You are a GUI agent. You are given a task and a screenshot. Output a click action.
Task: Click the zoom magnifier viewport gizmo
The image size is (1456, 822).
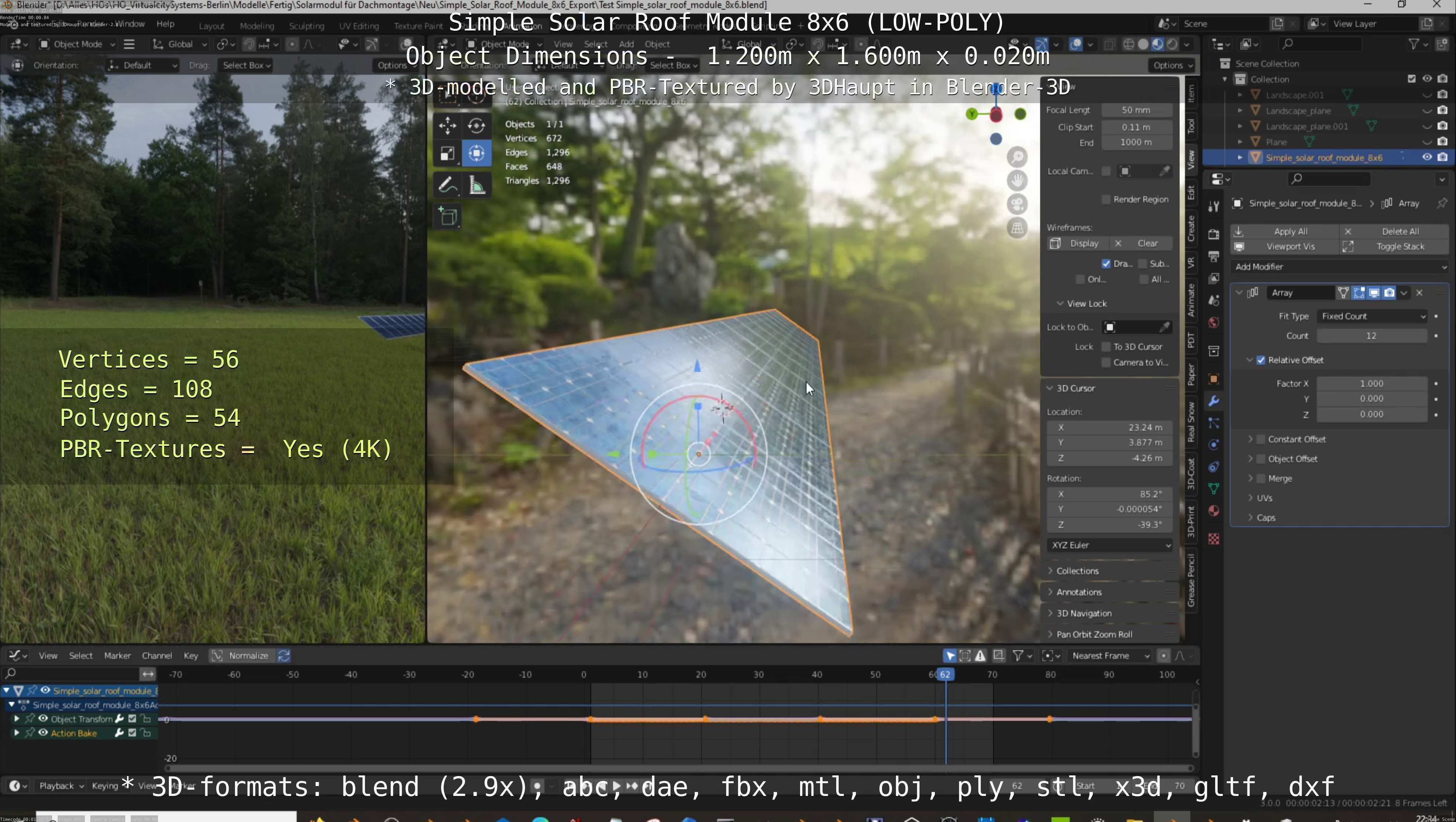coord(1017,157)
